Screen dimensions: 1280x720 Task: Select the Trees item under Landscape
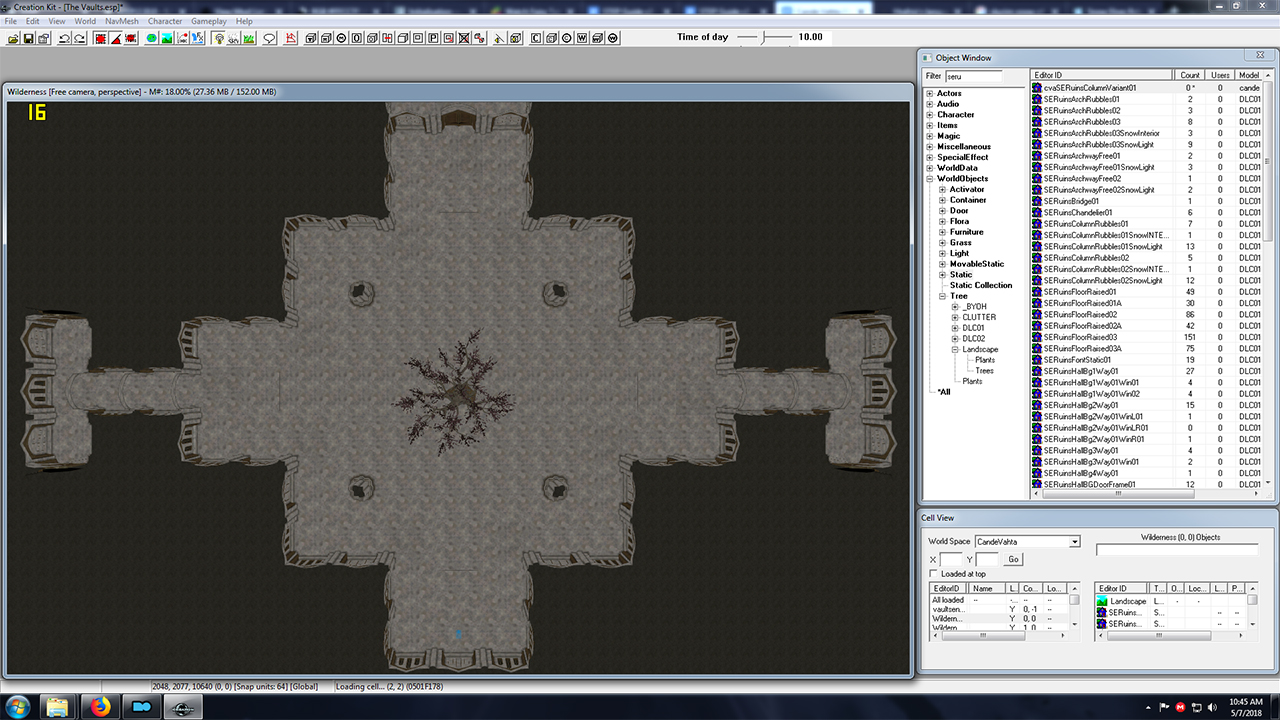[984, 371]
